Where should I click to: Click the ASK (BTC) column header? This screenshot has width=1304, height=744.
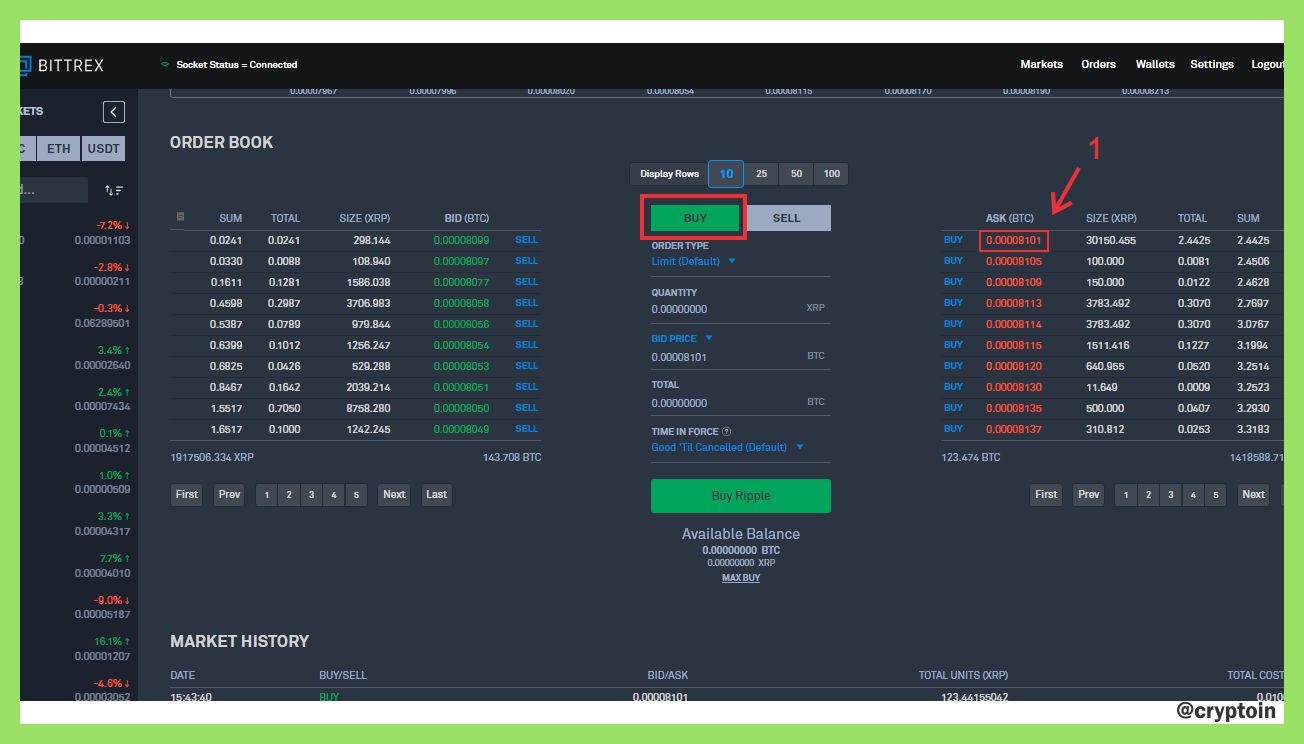pos(1010,218)
